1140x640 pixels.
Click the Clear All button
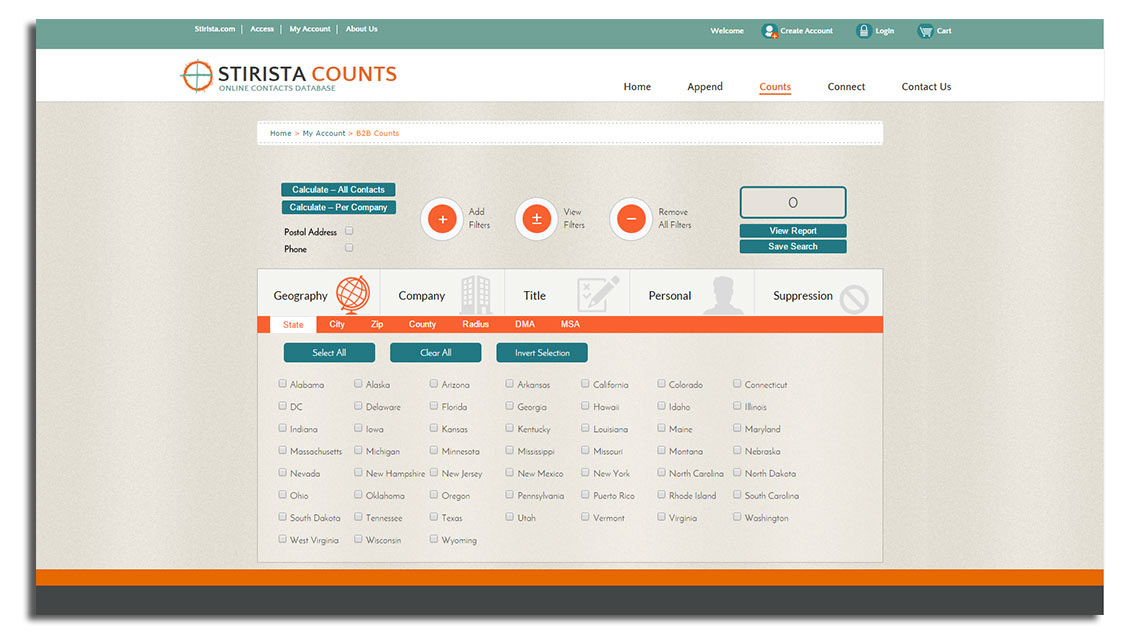click(x=435, y=353)
